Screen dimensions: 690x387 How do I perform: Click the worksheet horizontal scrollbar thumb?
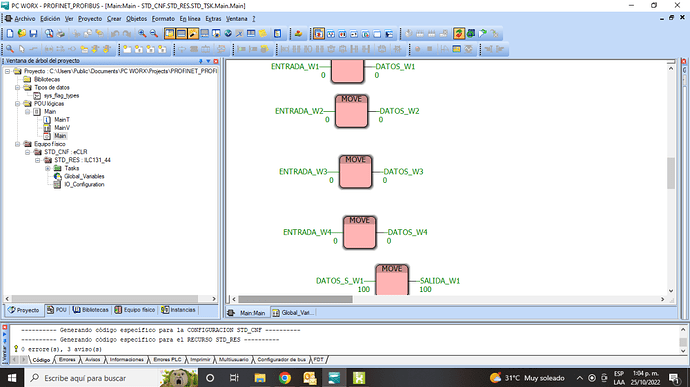pos(295,299)
